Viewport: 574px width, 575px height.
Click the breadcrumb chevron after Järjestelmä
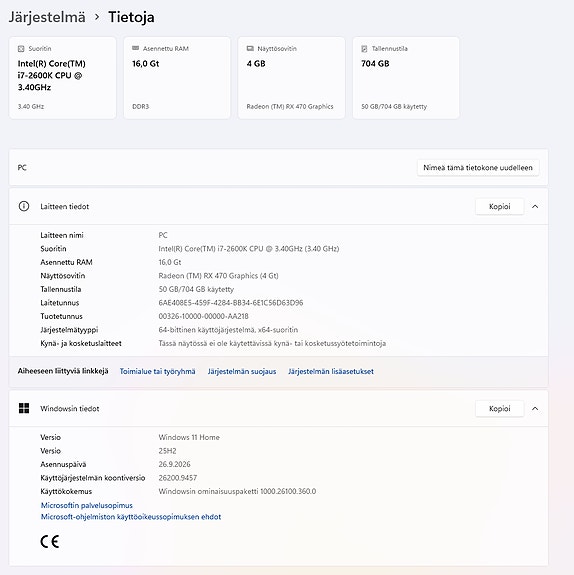(x=97, y=17)
